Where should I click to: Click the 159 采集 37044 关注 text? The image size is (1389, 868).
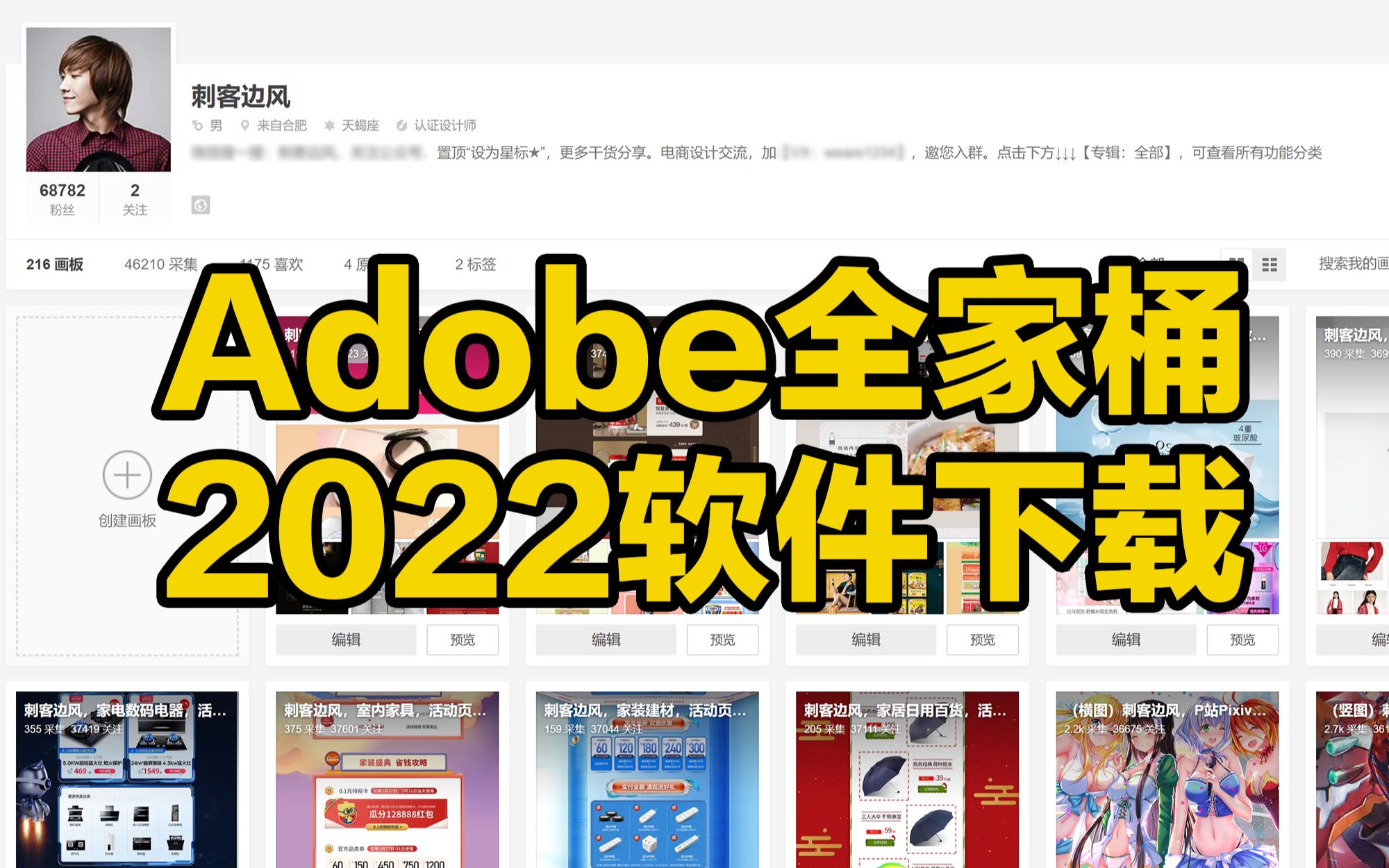tap(594, 729)
